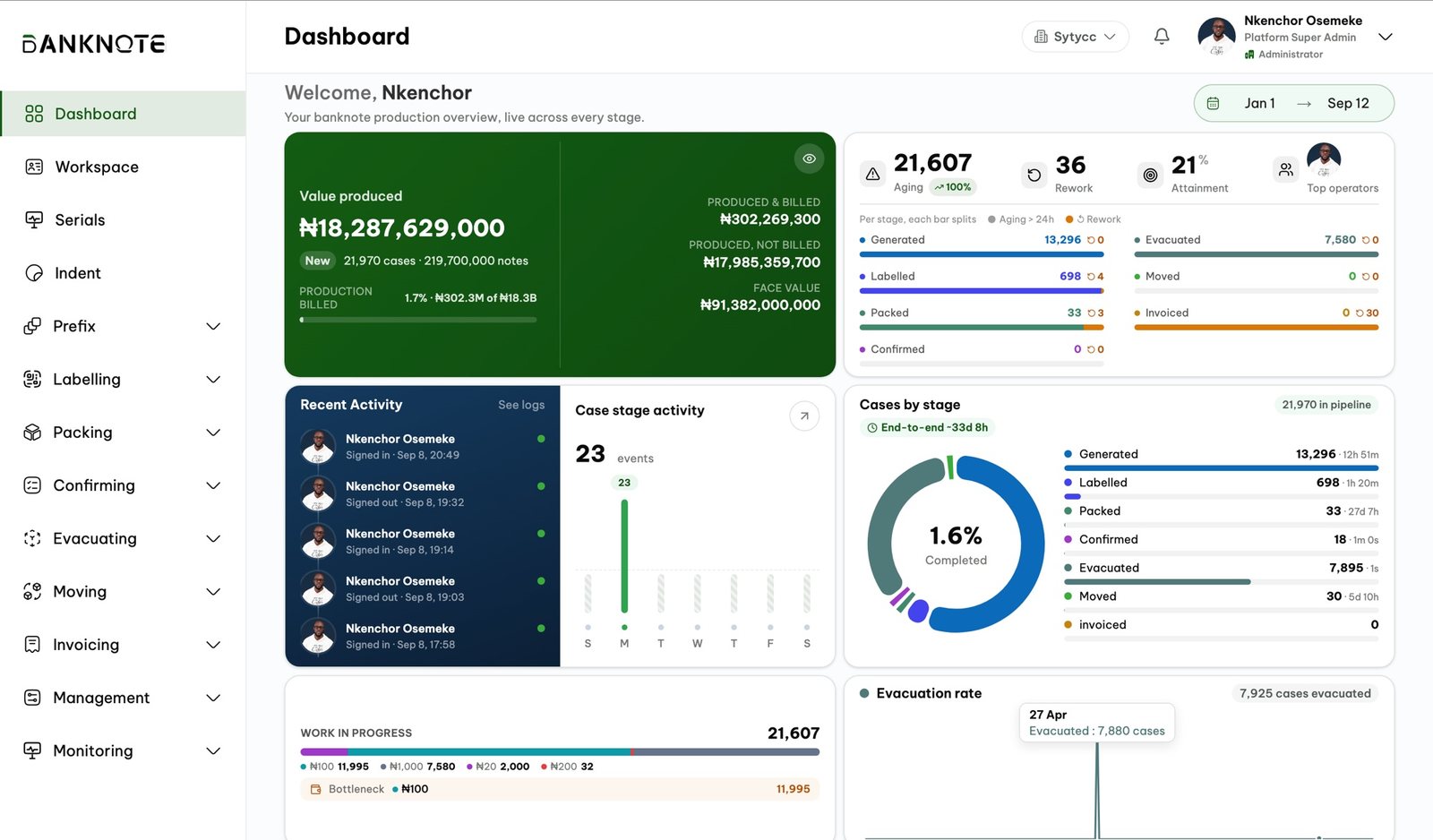This screenshot has height=840, width=1433.
Task: Click the Attainment target icon
Action: 1150,175
